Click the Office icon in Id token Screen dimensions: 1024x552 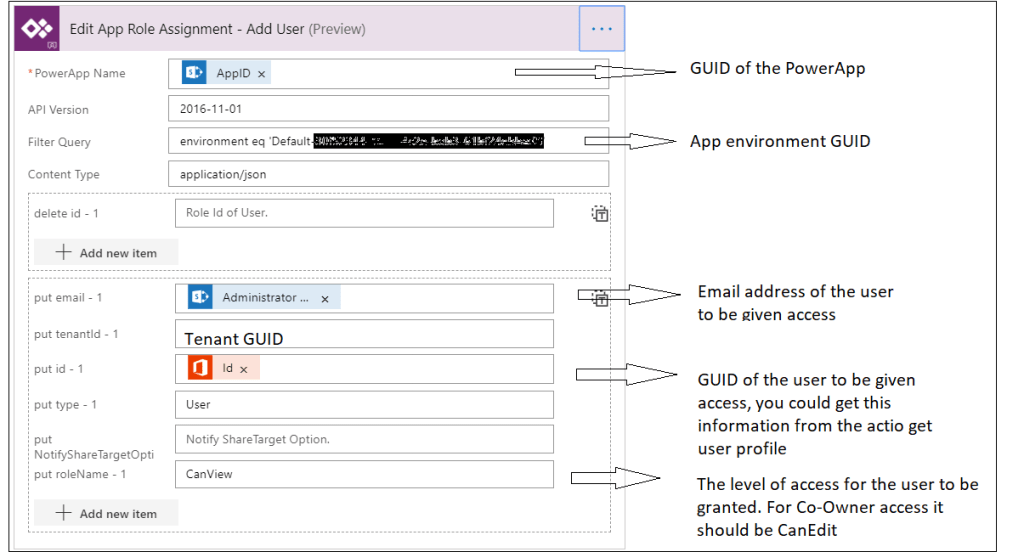200,368
